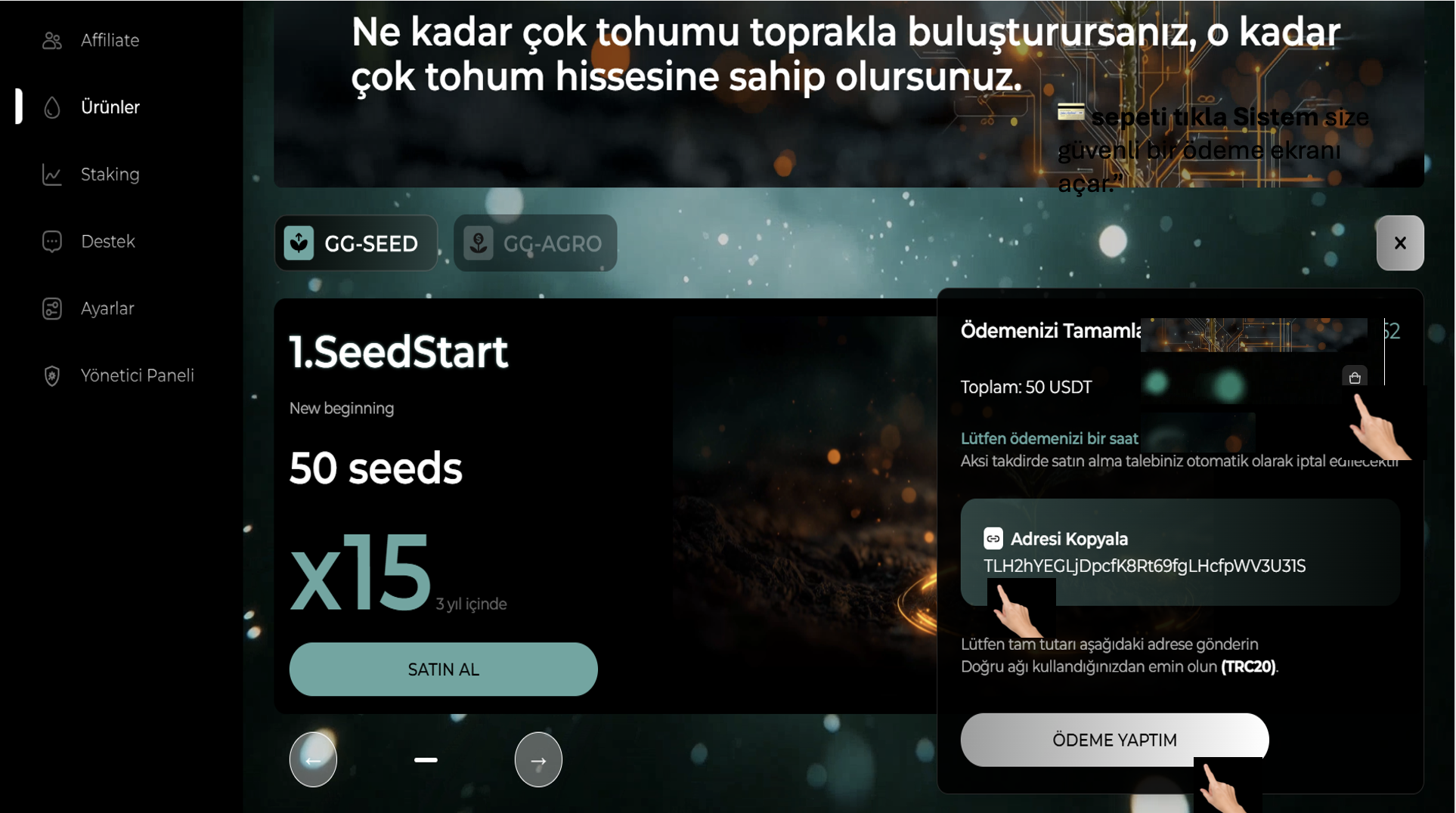Viewport: 1456px width, 813px height.
Task: Close the payment panel with X
Action: click(x=1400, y=243)
